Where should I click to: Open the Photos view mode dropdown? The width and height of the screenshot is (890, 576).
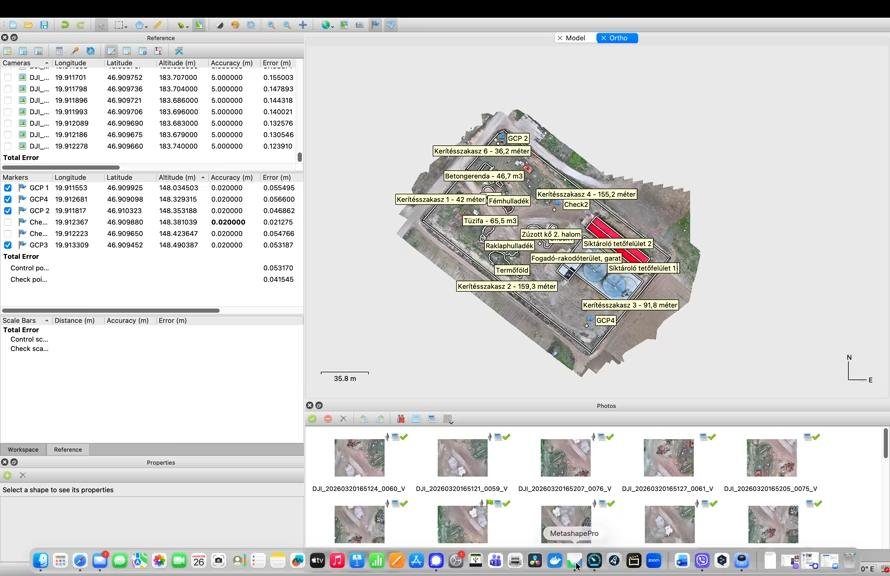(x=448, y=419)
